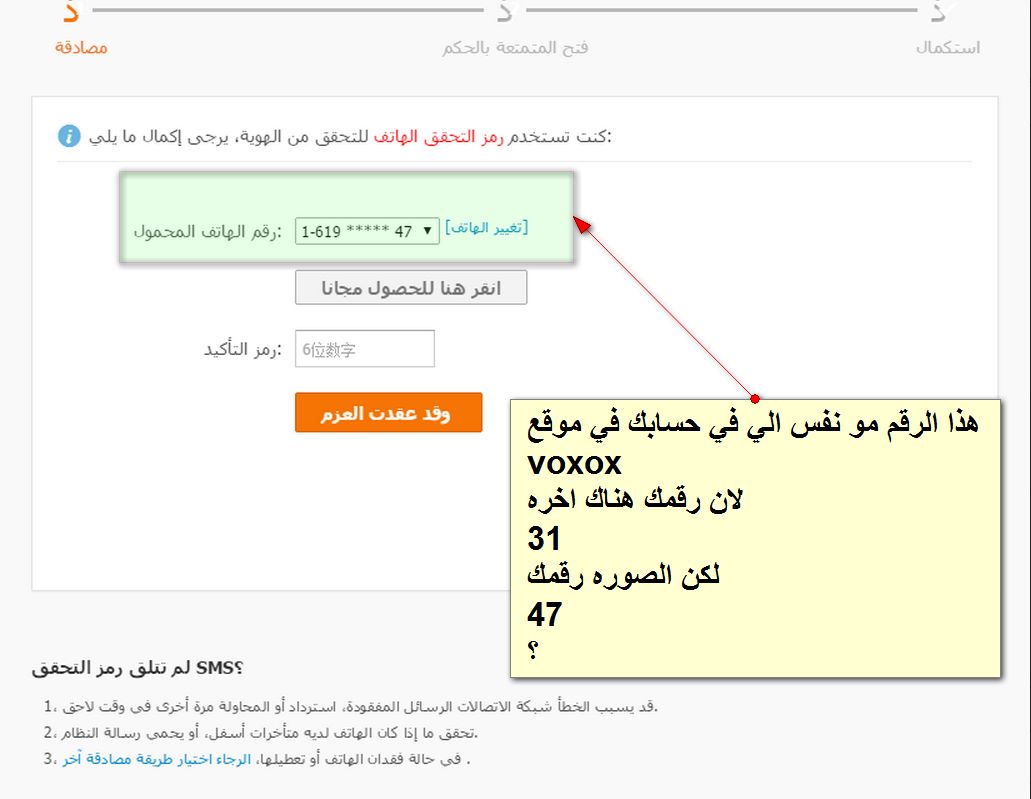Click the [تغيير الهاتف] change phone link
This screenshot has height=799, width=1031.
tap(486, 227)
